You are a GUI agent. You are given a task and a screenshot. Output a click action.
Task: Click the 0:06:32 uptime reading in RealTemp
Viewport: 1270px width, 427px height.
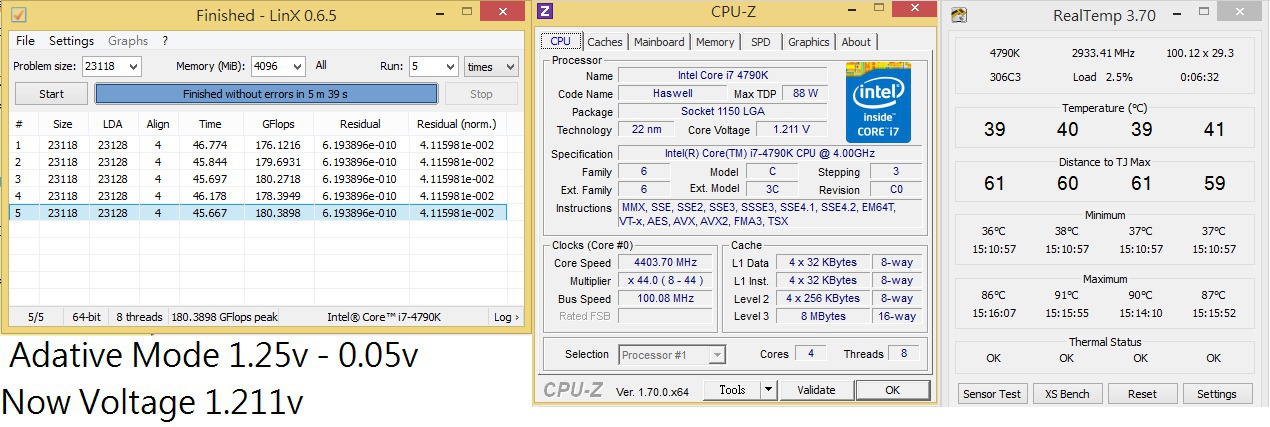(x=1201, y=77)
